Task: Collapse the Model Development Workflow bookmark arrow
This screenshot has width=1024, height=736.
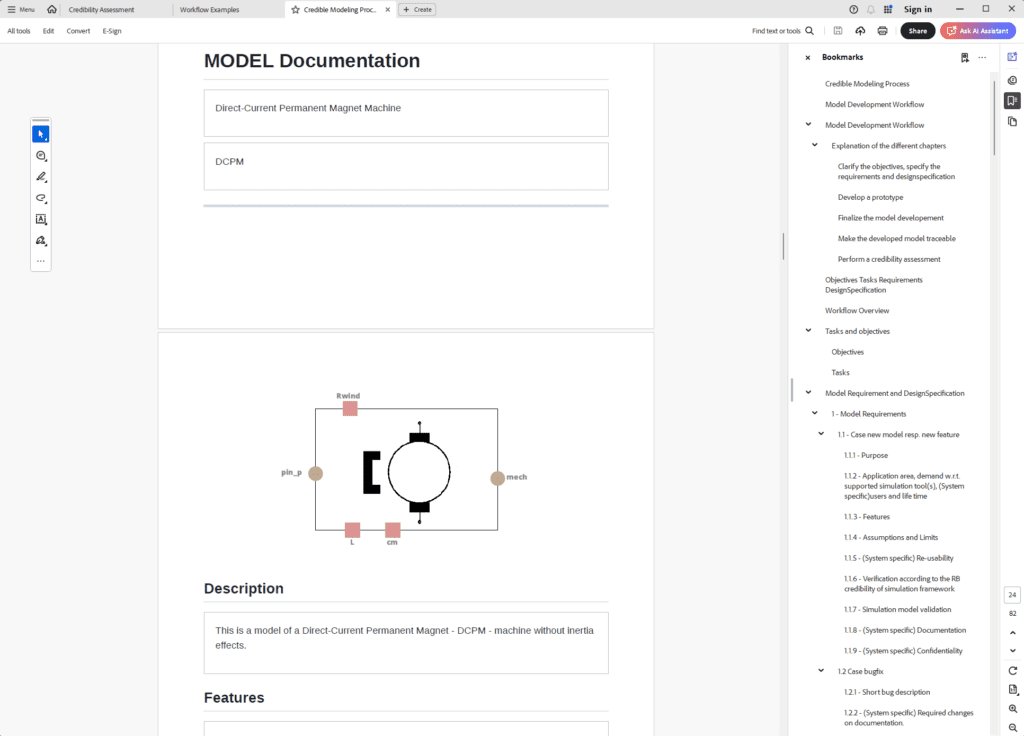Action: click(x=808, y=124)
